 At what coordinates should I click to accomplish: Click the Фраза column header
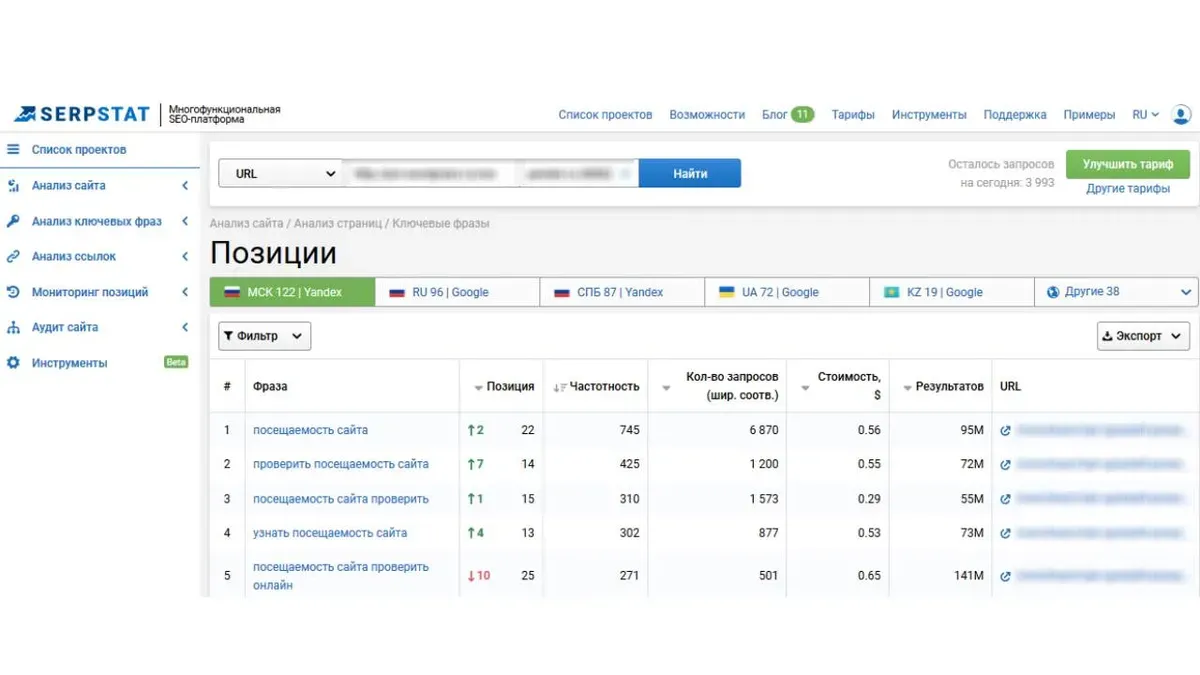(x=270, y=387)
